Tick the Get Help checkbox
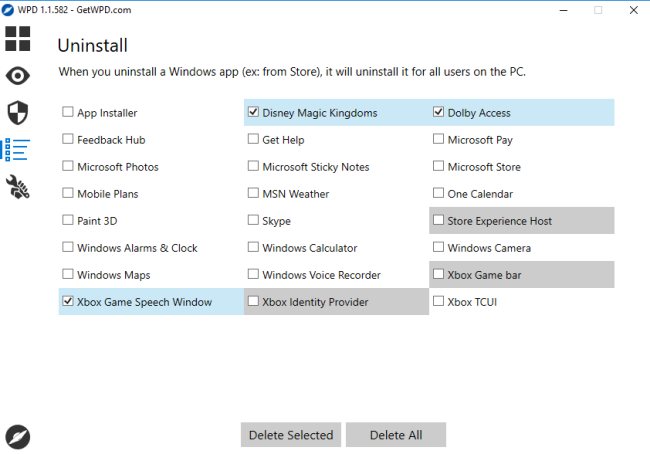650x454 pixels. [253, 139]
